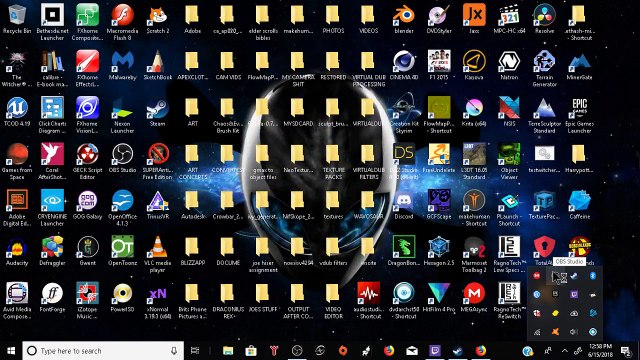Open the TEXTURE PACKS folder
640x360 pixels.
click(333, 161)
